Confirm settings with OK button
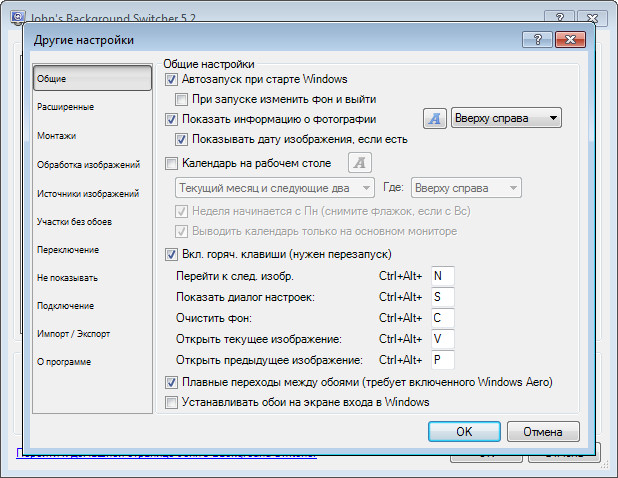618x478 pixels. [464, 432]
